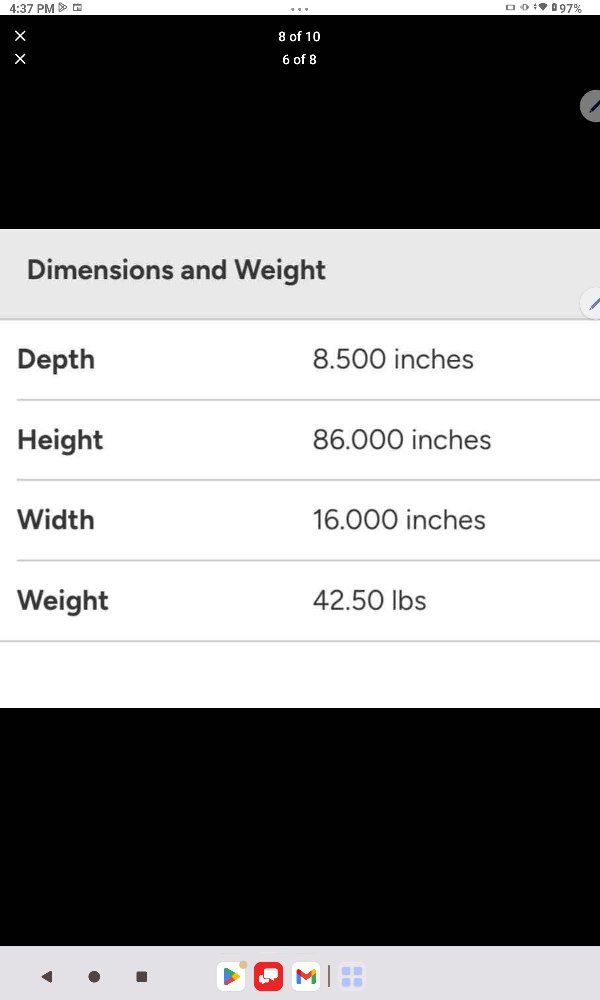Image resolution: width=600 pixels, height=1000 pixels.
Task: Tap the 6 of 8 counter
Action: pyautogui.click(x=299, y=59)
